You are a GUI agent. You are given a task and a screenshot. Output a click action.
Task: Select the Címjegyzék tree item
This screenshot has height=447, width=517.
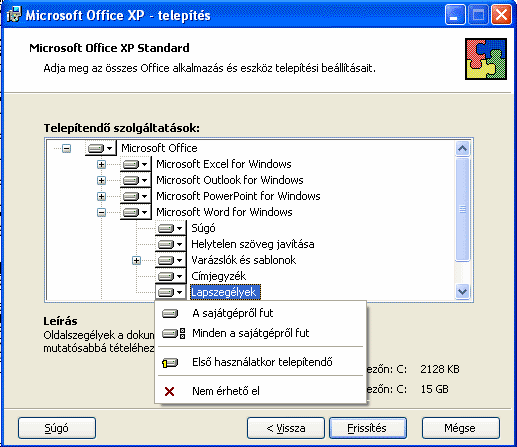coord(218,276)
